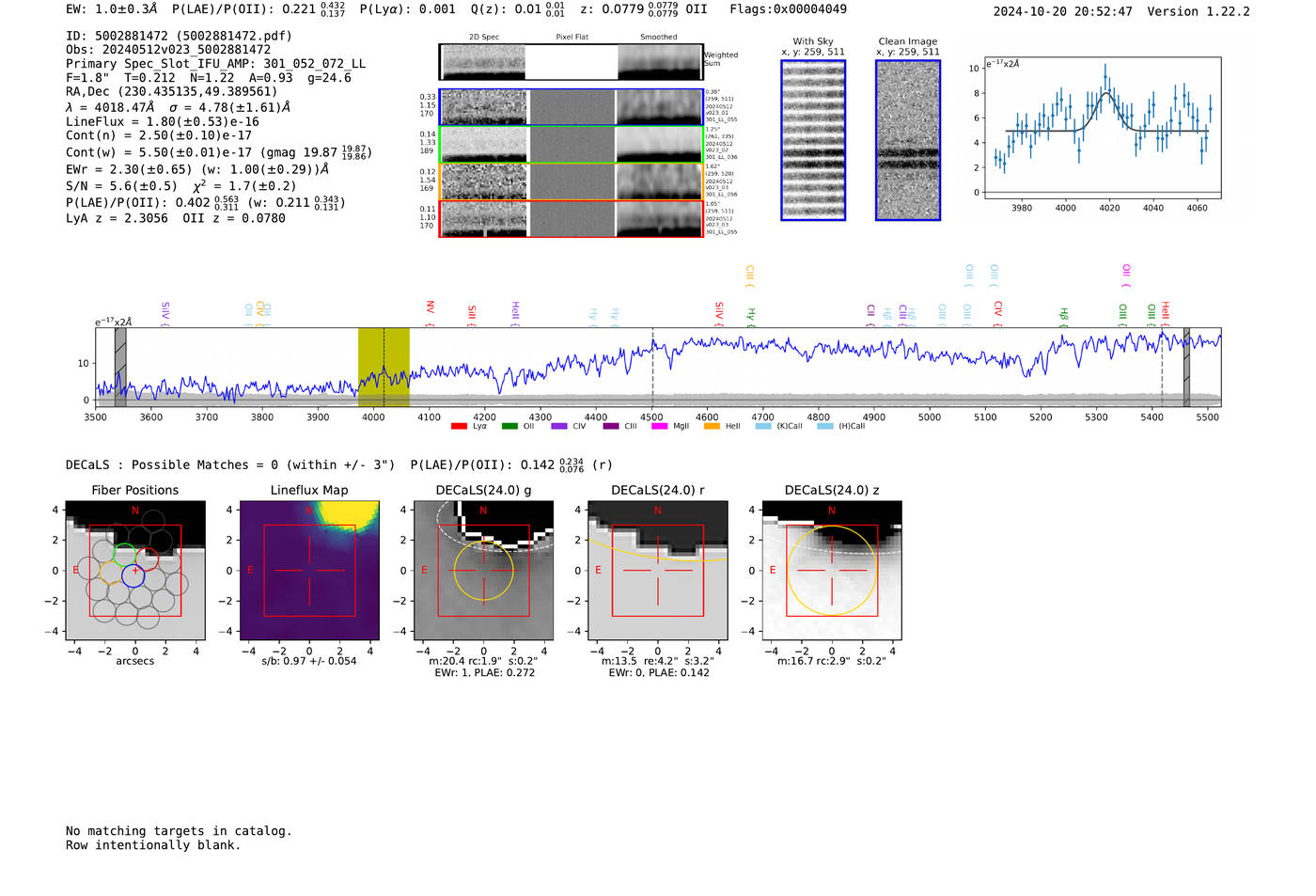Image resolution: width=1316 pixels, height=896 pixels.
Task: Click the green OII legend swatch
Action: 509,427
